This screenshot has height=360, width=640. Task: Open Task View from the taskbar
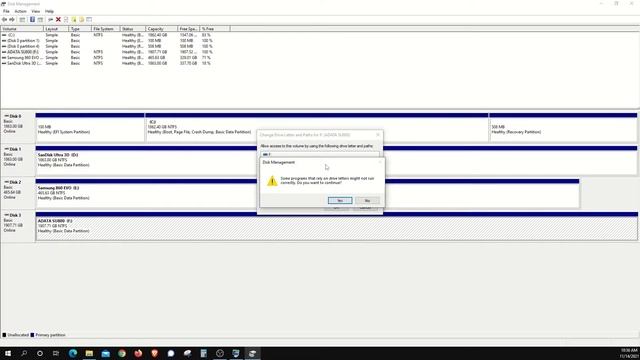[x=56, y=353]
